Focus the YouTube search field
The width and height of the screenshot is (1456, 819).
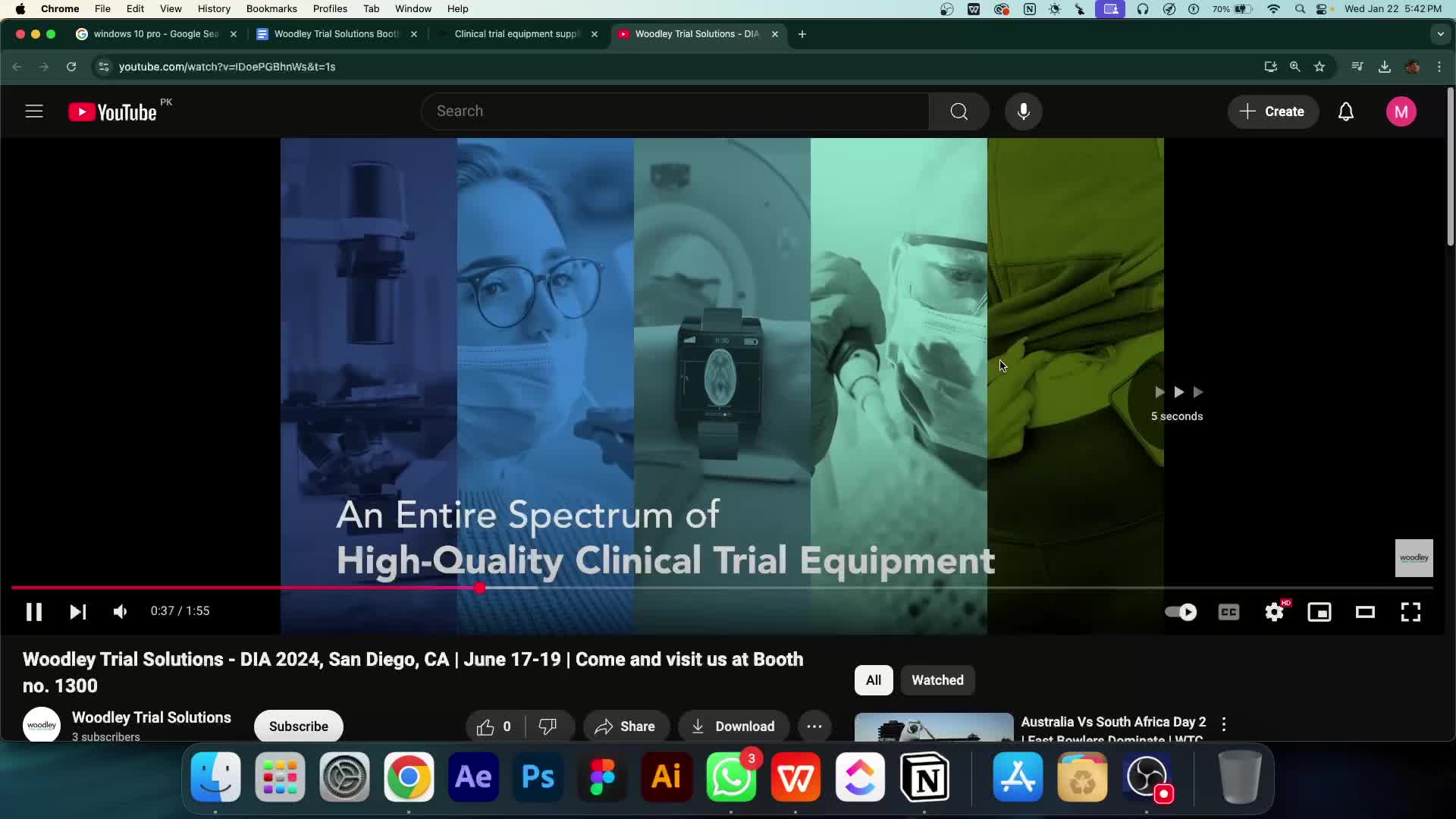coord(675,111)
